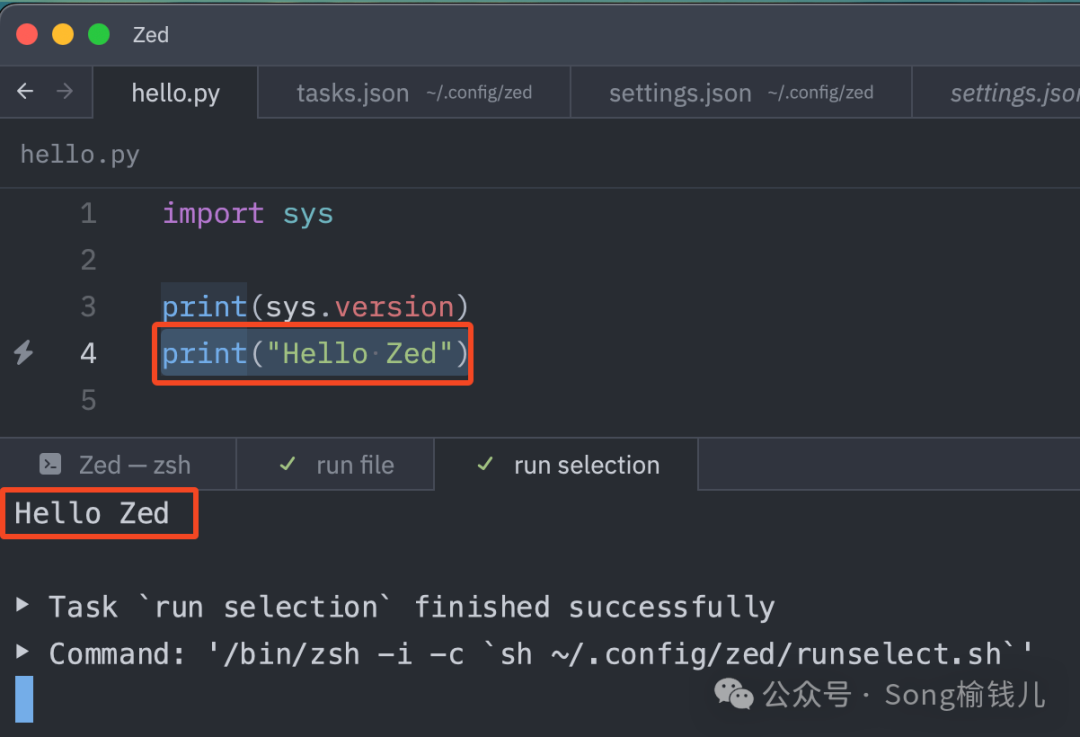Screen dimensions: 1080x737
Task: Go forward with the right arrow
Action: click(x=65, y=91)
